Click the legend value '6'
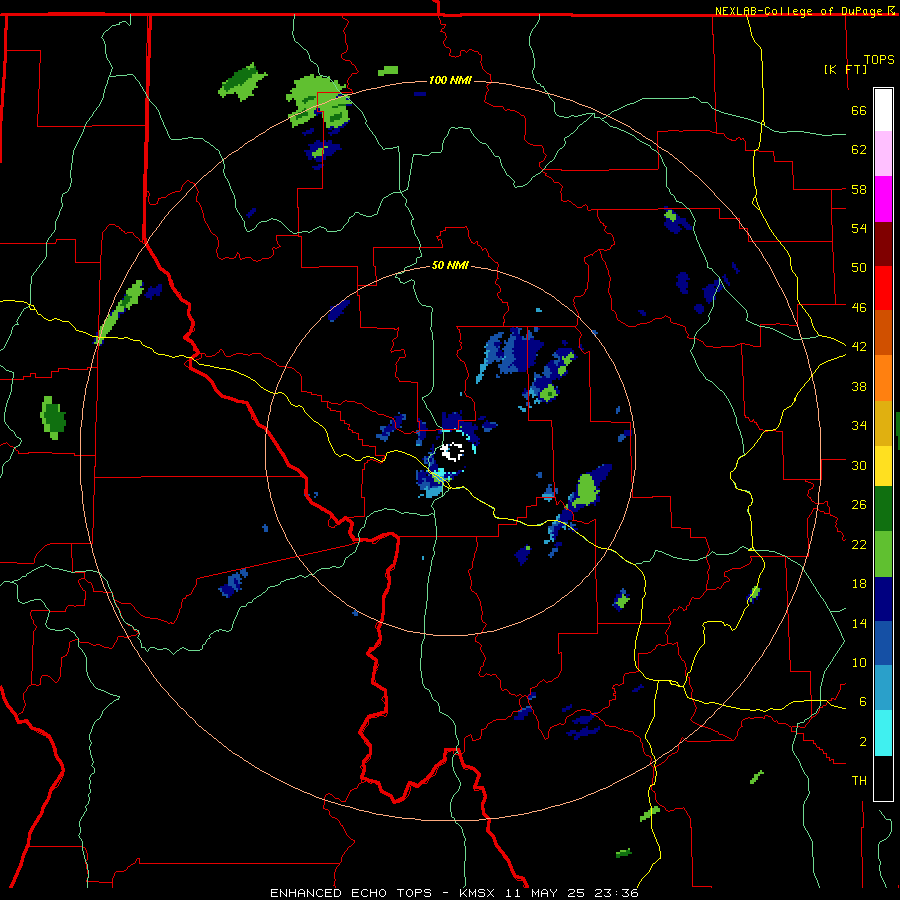 [x=863, y=702]
